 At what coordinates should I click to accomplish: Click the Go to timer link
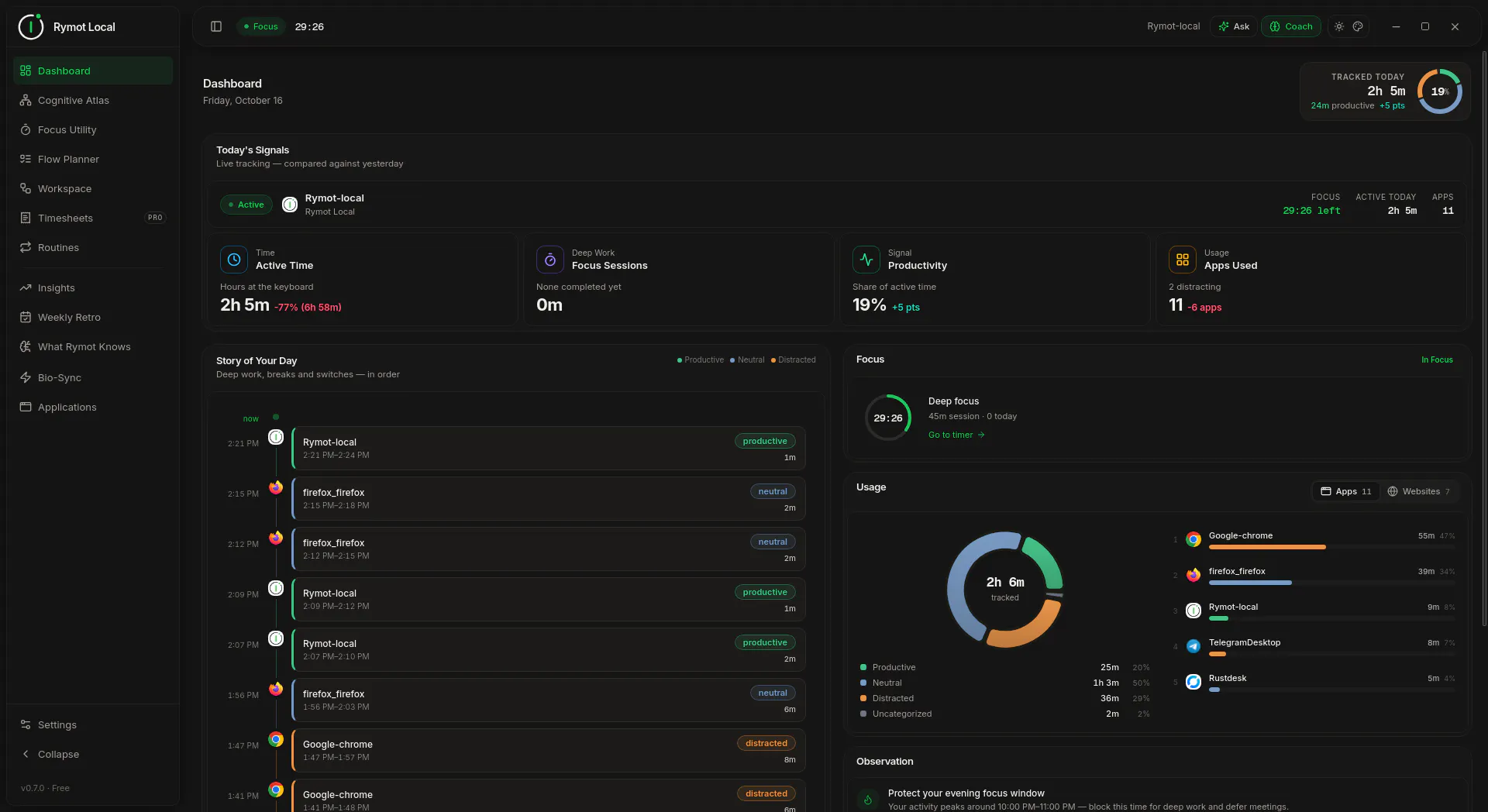pos(956,435)
